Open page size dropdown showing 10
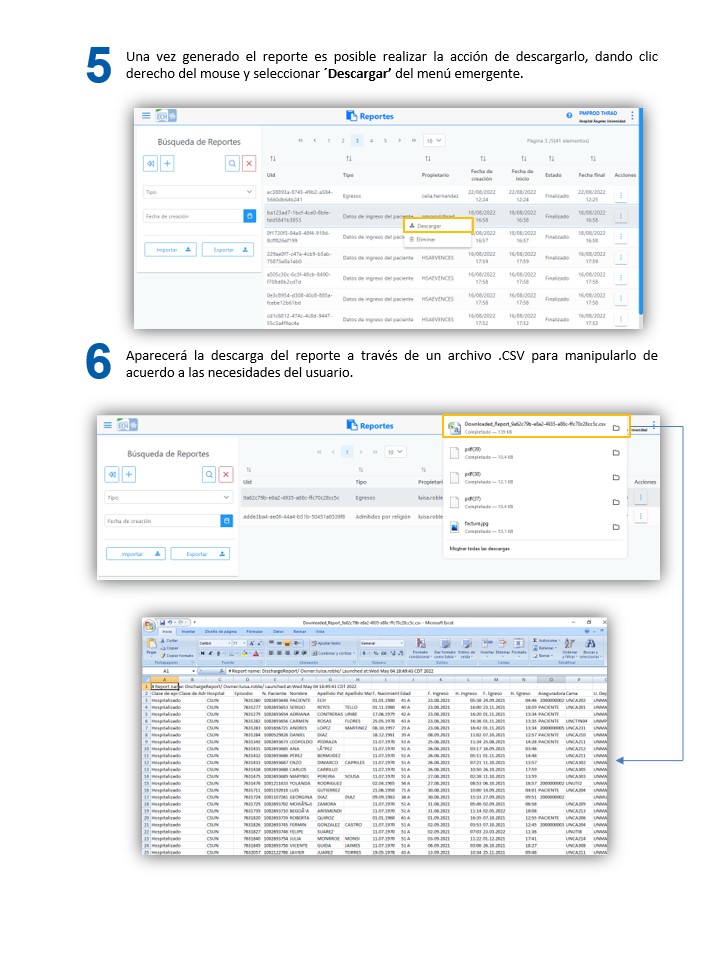Screen dimensions: 720x960 pyautogui.click(x=432, y=141)
